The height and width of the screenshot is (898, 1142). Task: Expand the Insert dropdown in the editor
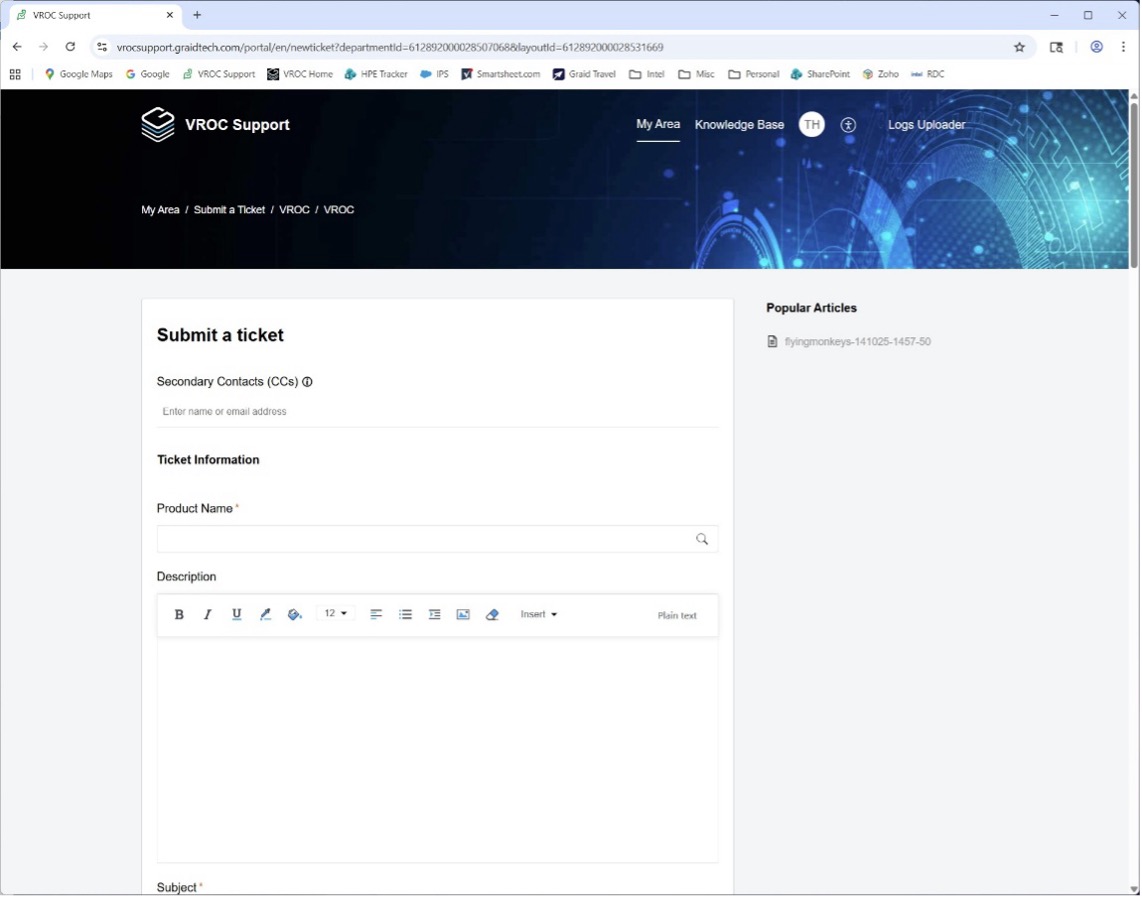click(538, 615)
